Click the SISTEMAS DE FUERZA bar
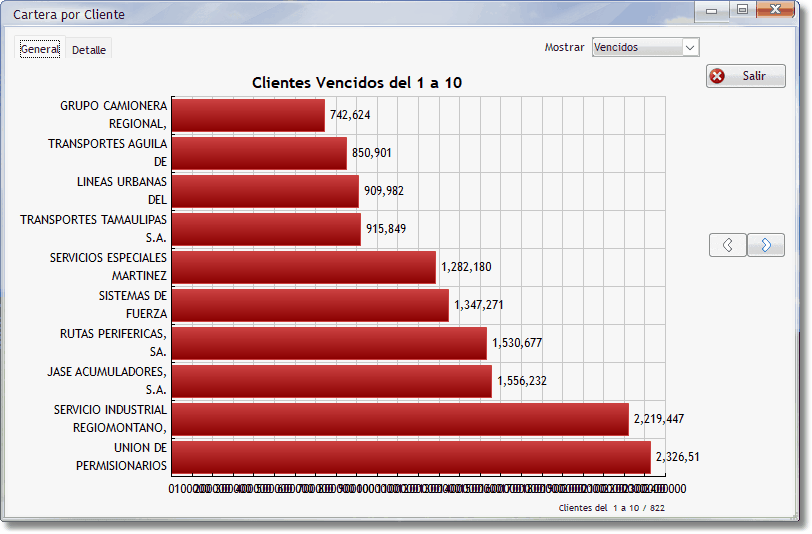This screenshot has height=534, width=812. click(310, 305)
